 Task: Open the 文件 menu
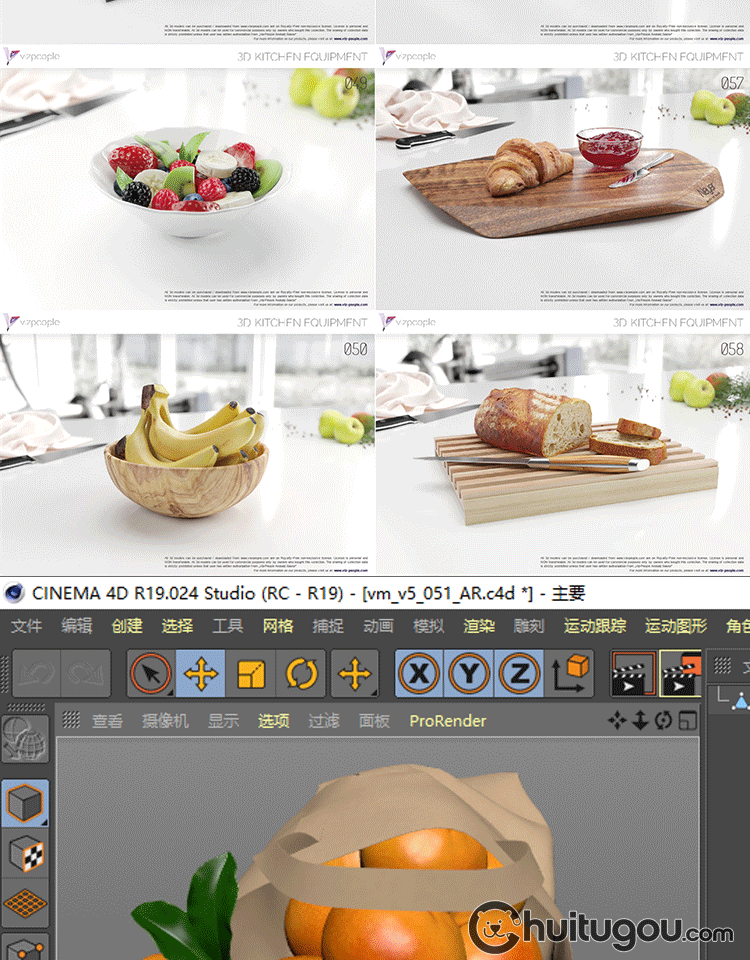pyautogui.click(x=26, y=626)
